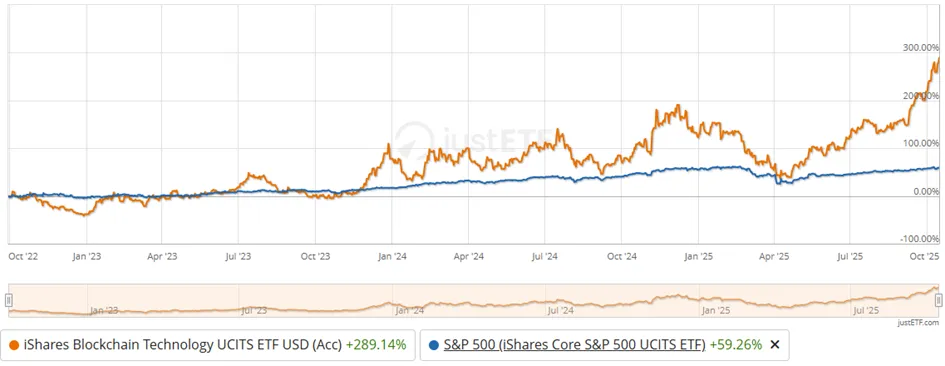Click Jul '24 in the range navigator

coord(560,311)
